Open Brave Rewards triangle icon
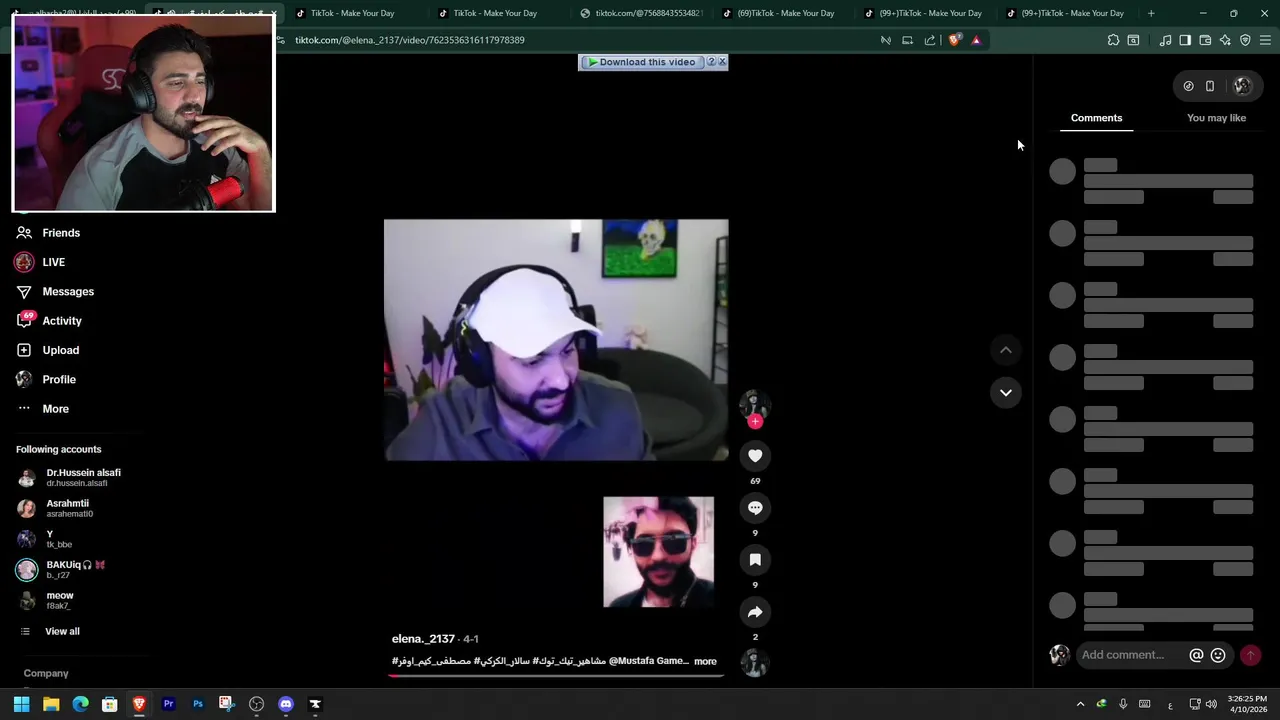 (976, 40)
